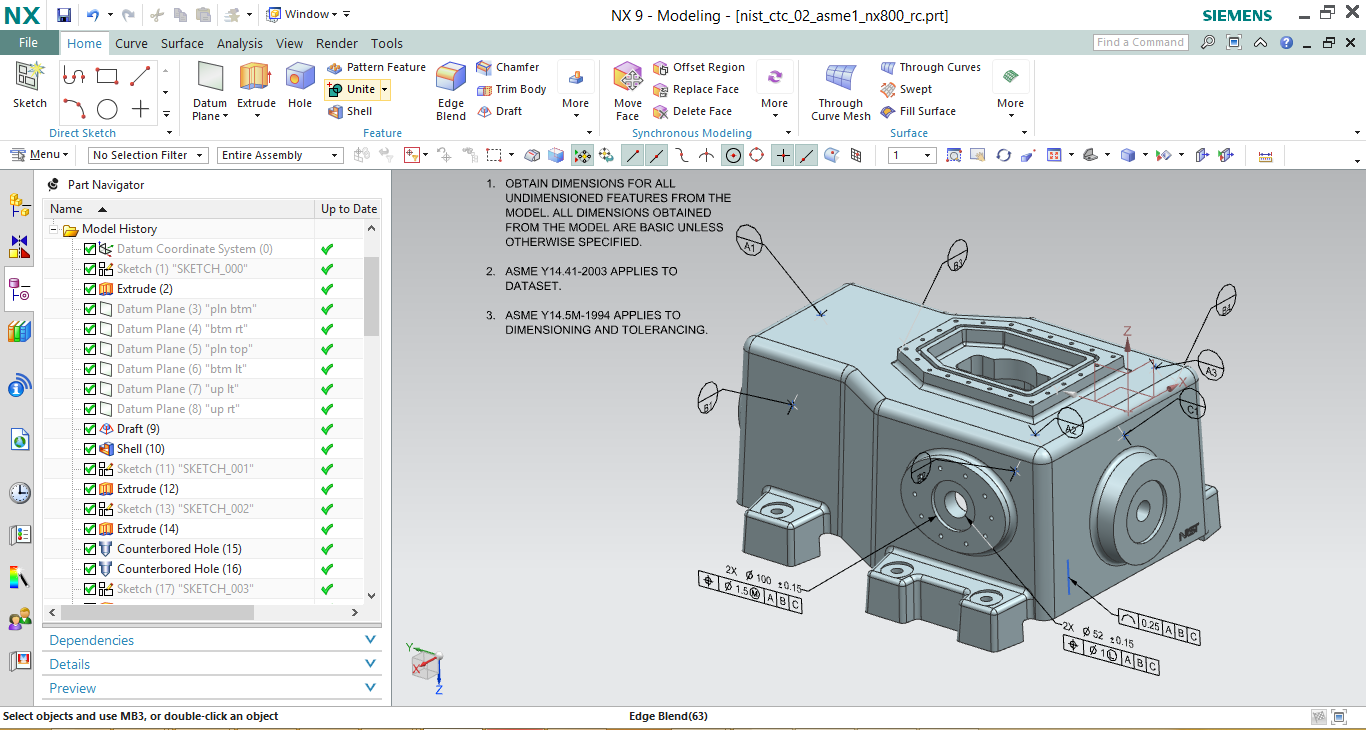Open the No Selection Filter dropdown
Viewport: 1366px width, 730px height.
147,155
